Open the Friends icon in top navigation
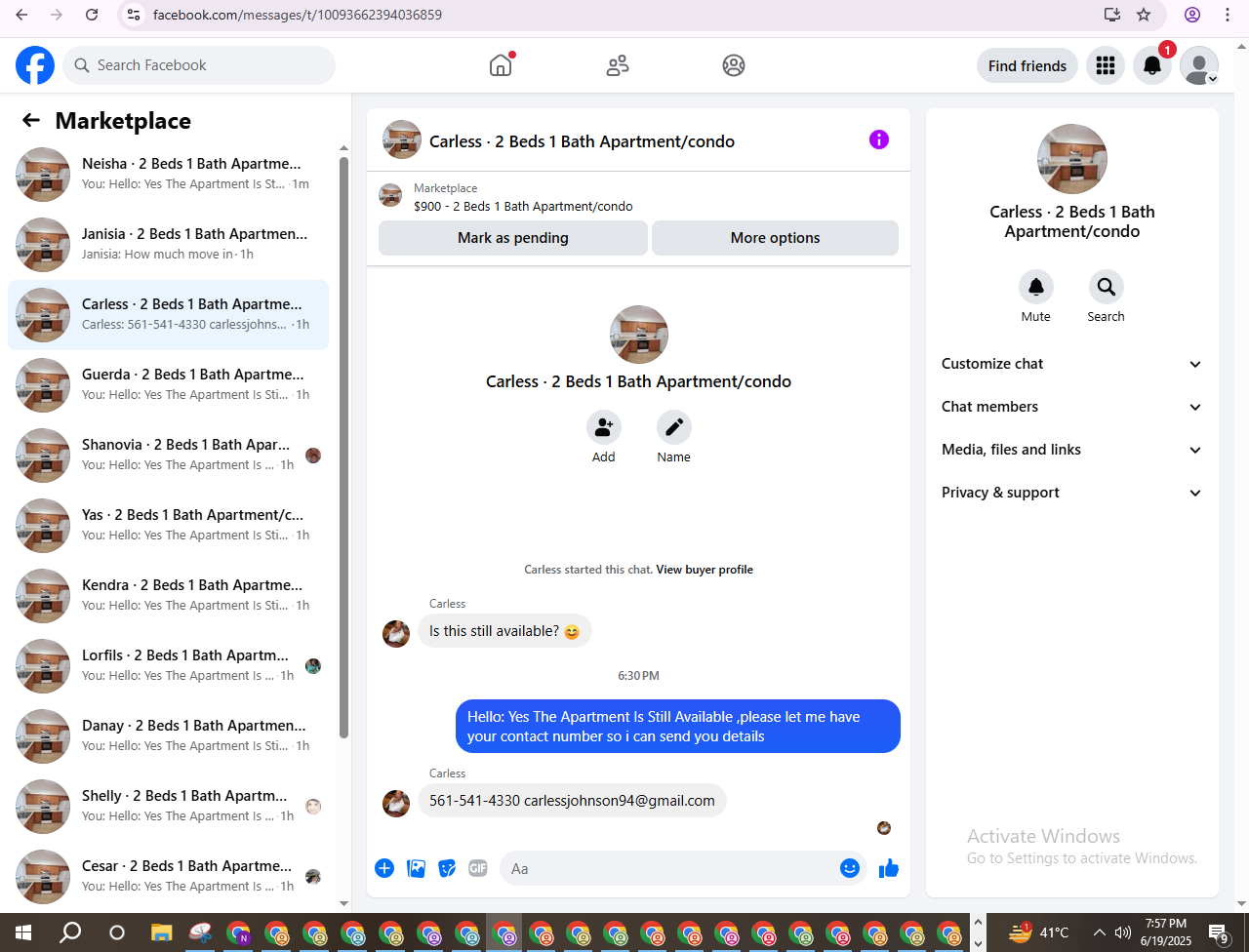Viewport: 1249px width, 952px height. point(618,65)
